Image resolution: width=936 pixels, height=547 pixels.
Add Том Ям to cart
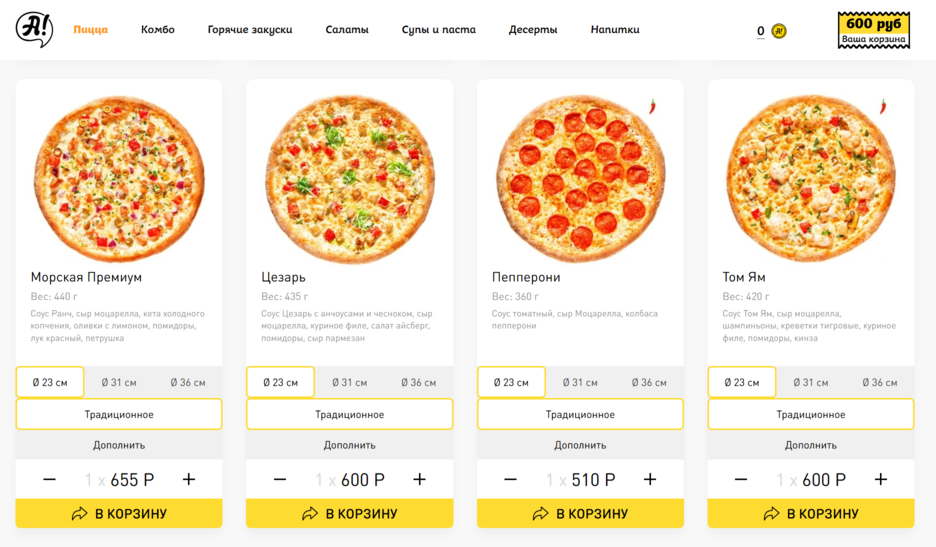click(x=811, y=514)
